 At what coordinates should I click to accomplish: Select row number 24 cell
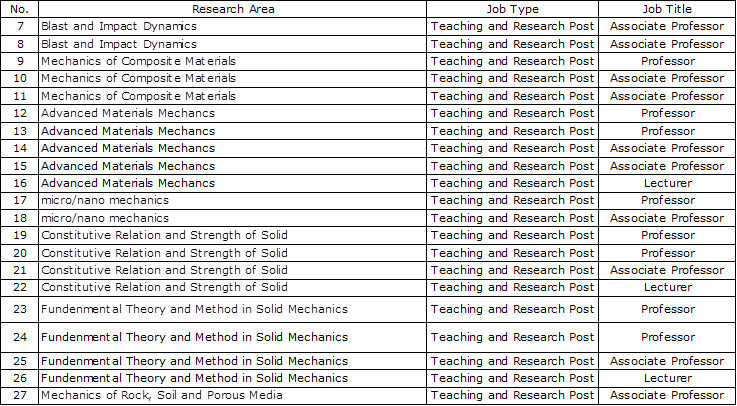click(20, 337)
